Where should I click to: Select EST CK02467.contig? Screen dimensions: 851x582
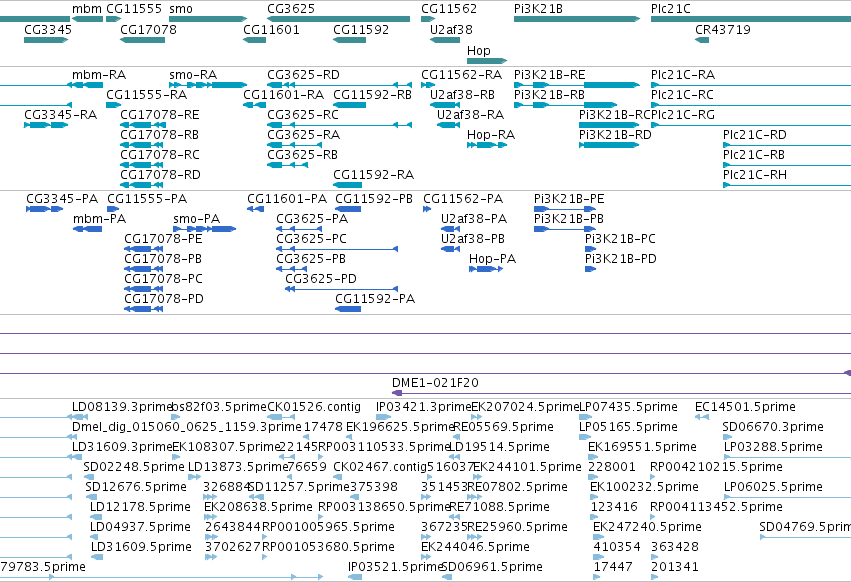click(379, 467)
